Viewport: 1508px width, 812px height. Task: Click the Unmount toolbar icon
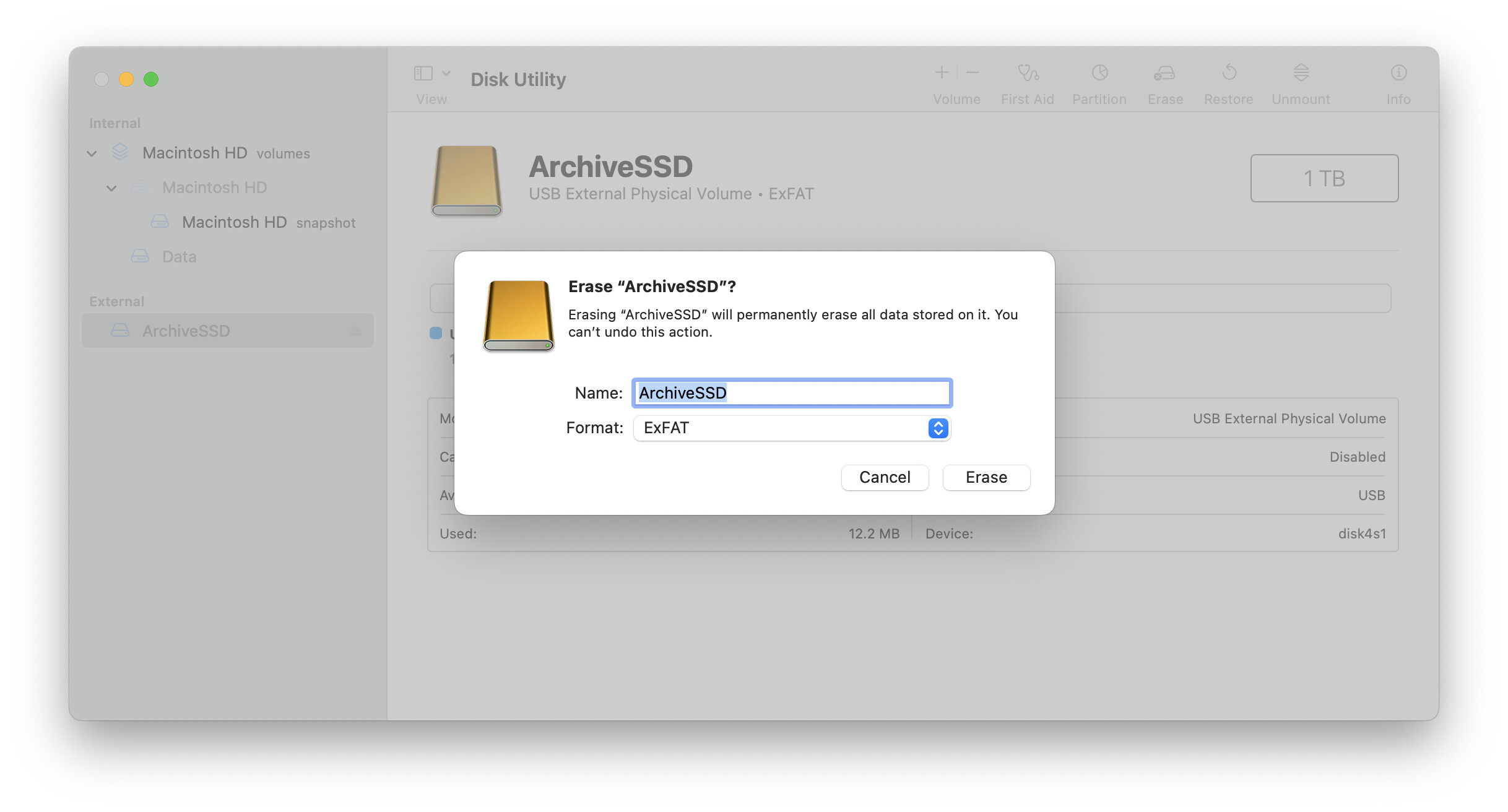click(x=1301, y=73)
